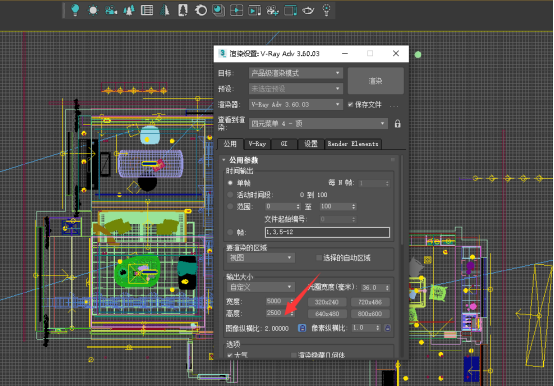Switch to the GI tab
This screenshot has width=554, height=386.
point(284,144)
